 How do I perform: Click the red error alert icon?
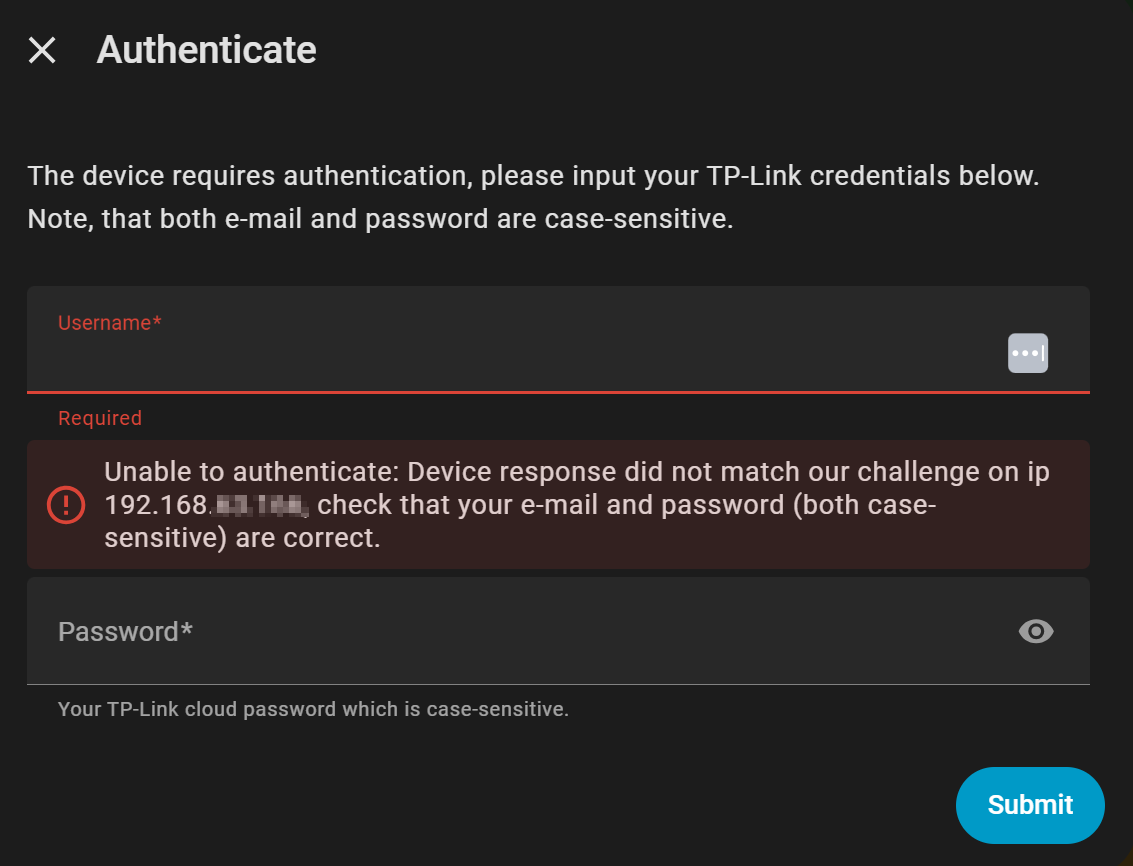(67, 504)
